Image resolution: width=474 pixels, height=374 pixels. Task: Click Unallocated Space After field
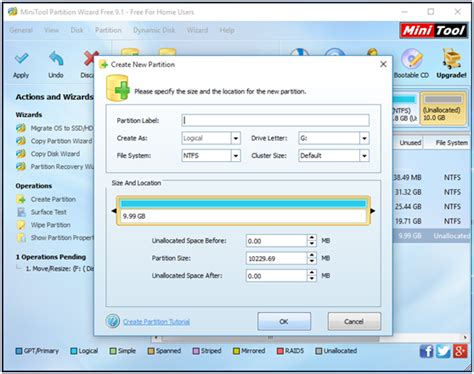pyautogui.click(x=276, y=276)
